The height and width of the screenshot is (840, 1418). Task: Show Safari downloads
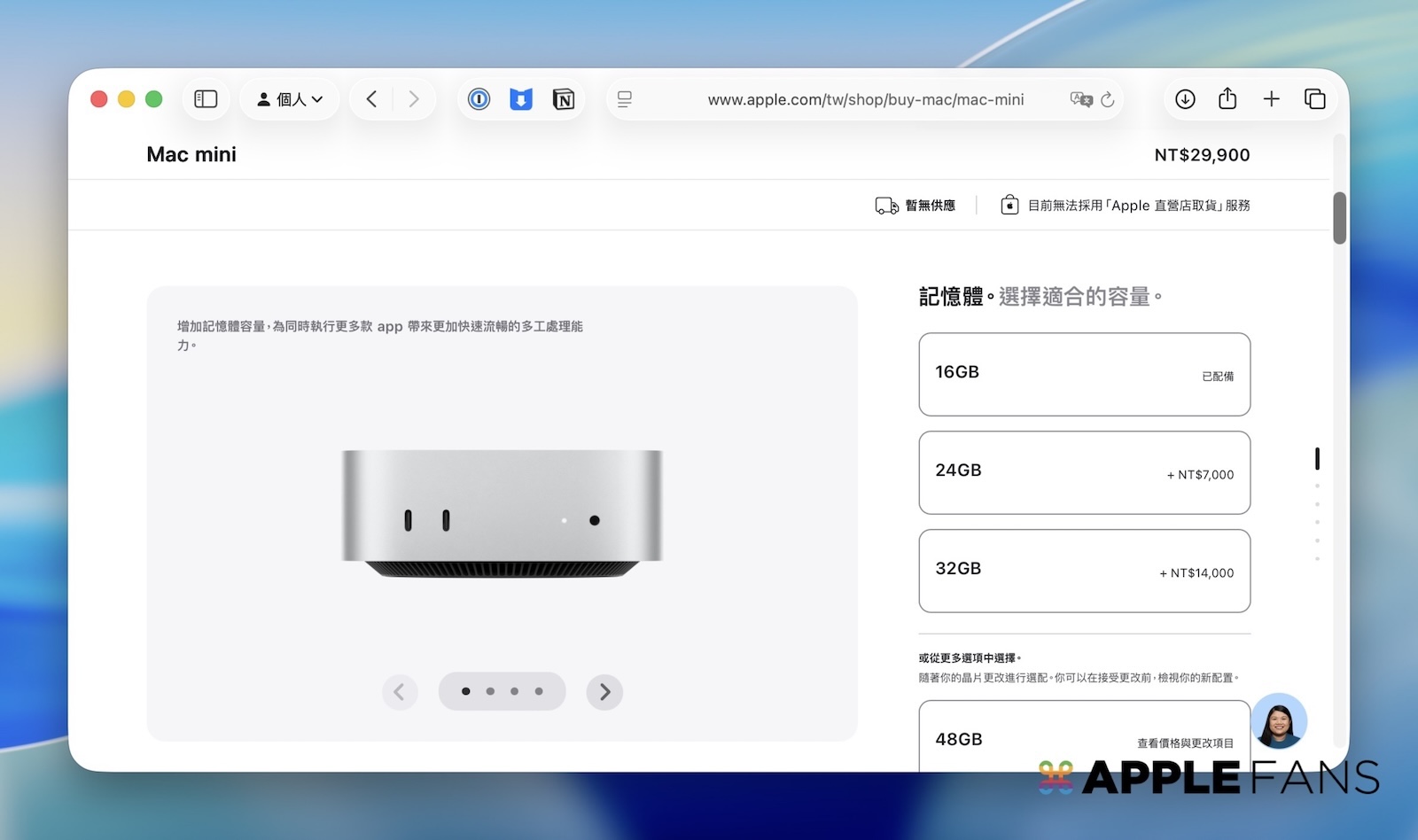pos(1185,99)
